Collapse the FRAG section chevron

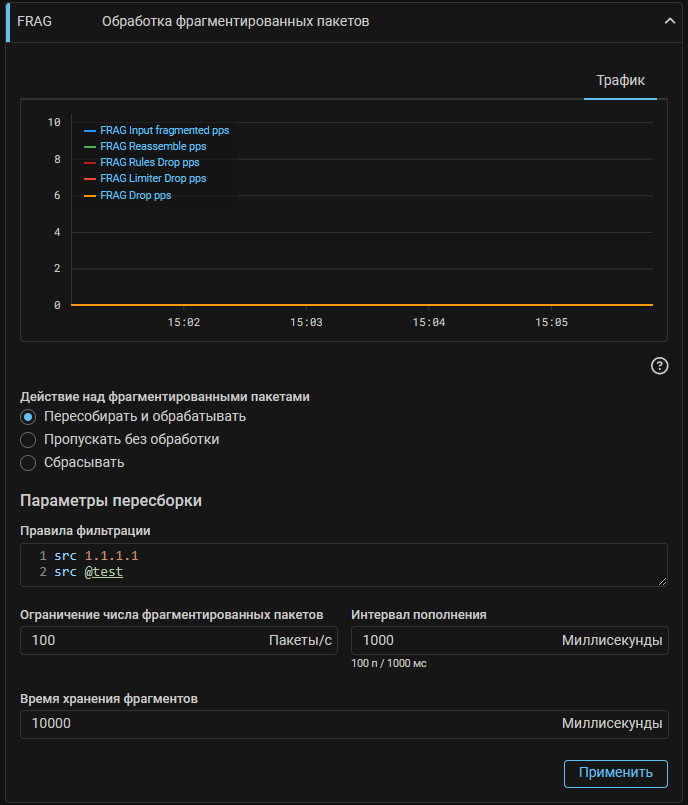(671, 21)
